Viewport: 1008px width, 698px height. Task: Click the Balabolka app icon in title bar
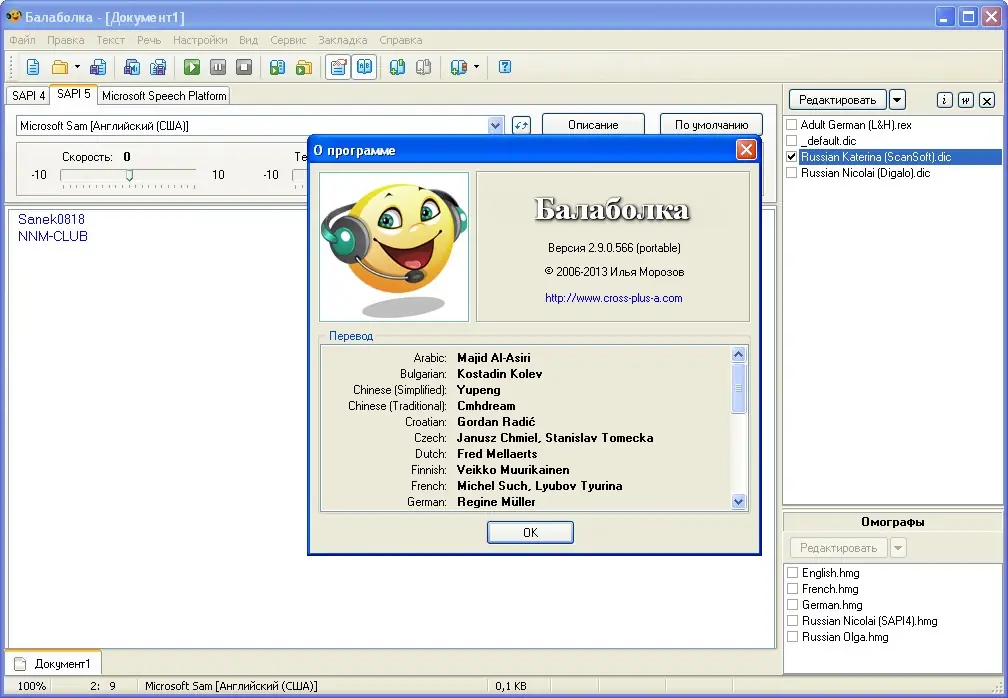click(x=14, y=16)
